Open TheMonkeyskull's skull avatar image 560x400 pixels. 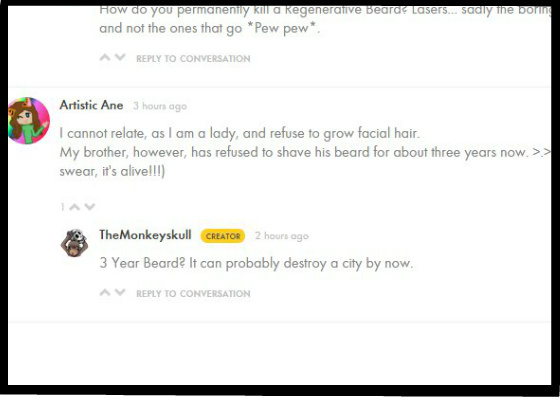coord(74,243)
